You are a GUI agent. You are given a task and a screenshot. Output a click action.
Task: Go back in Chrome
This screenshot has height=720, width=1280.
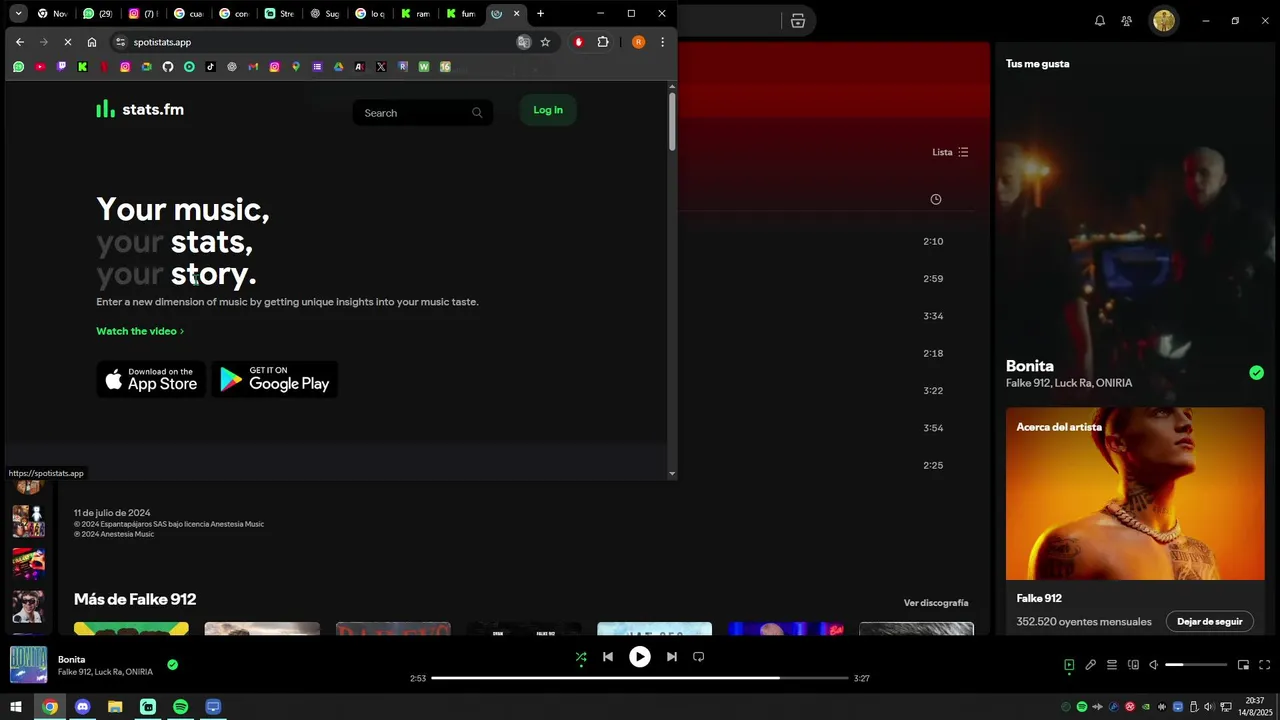point(20,42)
